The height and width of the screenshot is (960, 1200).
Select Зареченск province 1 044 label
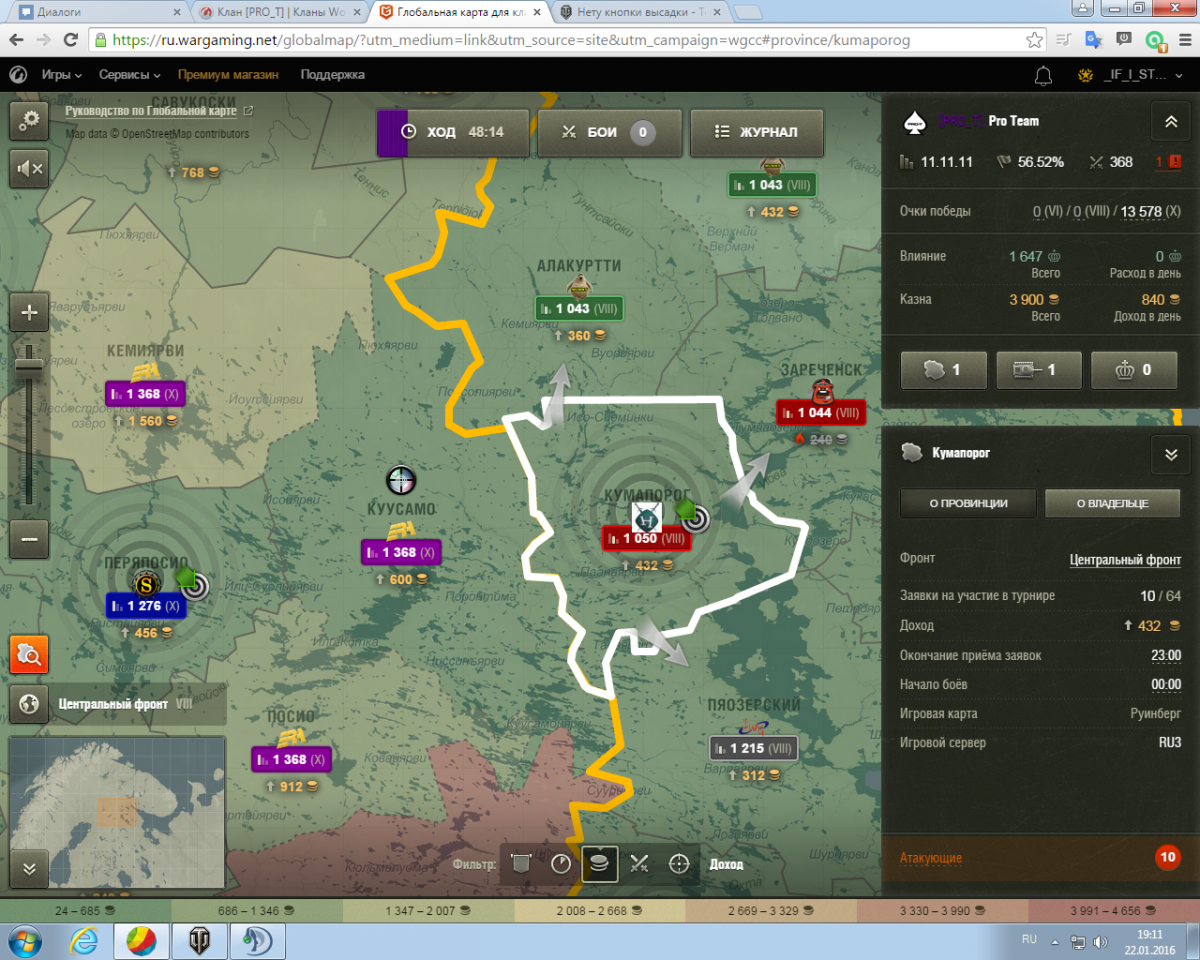[x=821, y=412]
